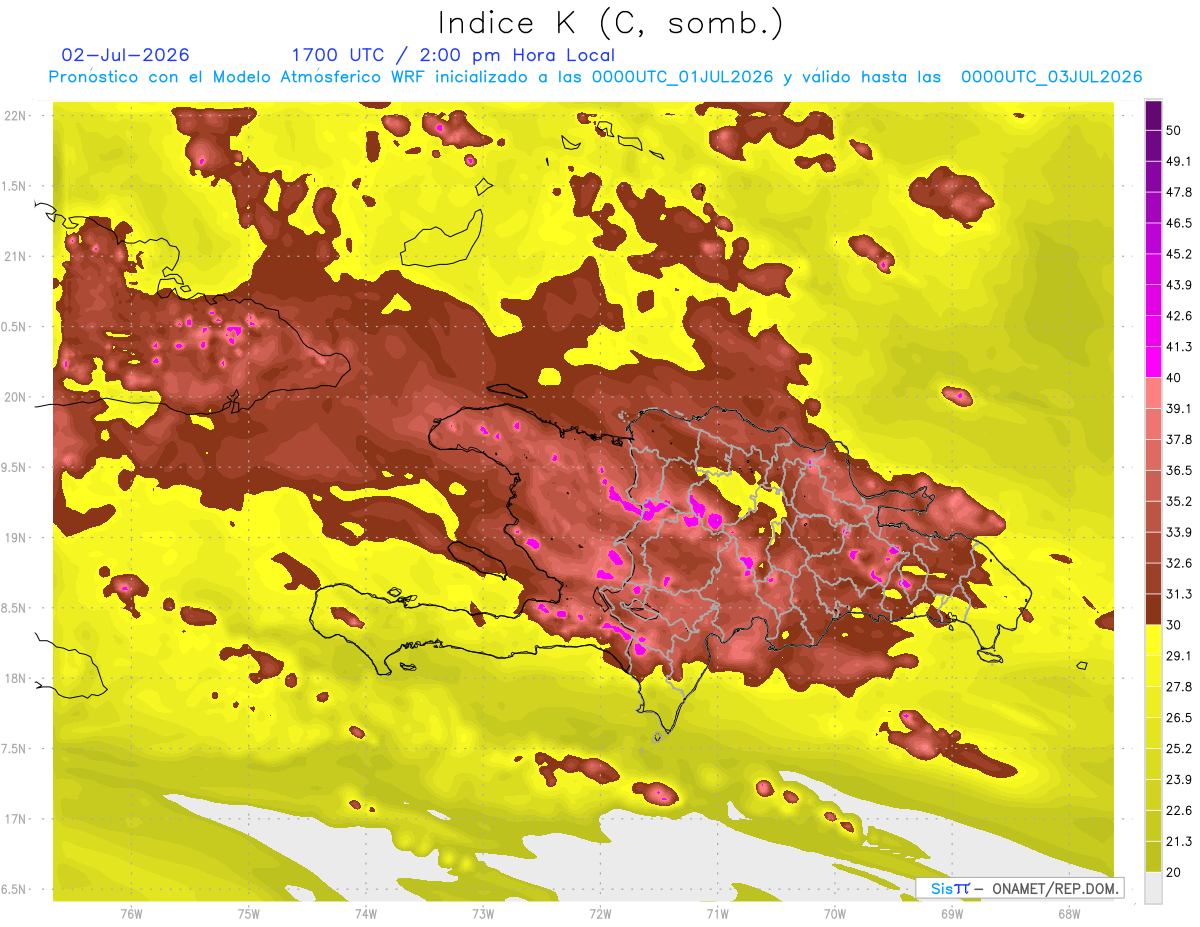Click the '1700 UTC / 2:00 pm Hora Local' time text

453,55
